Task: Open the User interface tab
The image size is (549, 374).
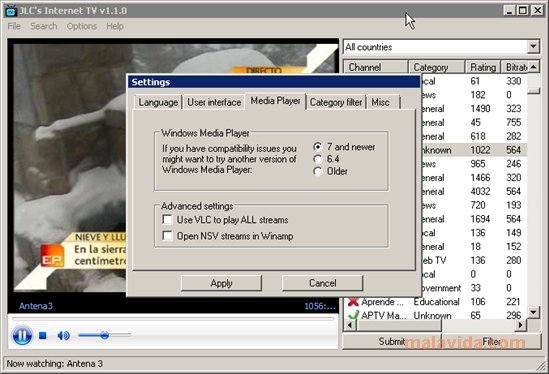Action: (x=214, y=102)
